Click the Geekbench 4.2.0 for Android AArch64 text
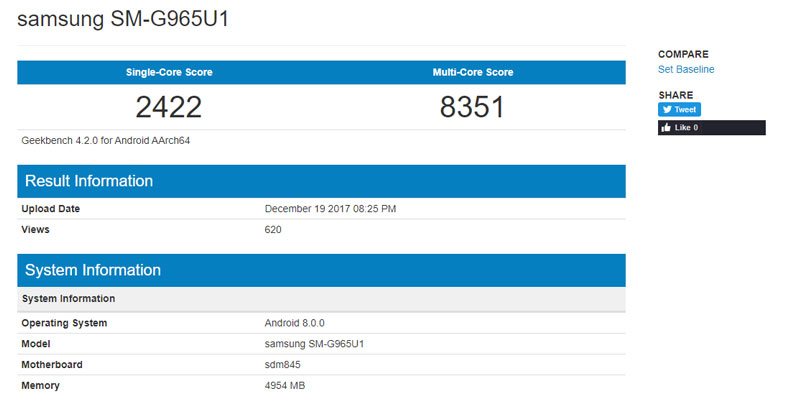800x400 pixels. coord(106,140)
